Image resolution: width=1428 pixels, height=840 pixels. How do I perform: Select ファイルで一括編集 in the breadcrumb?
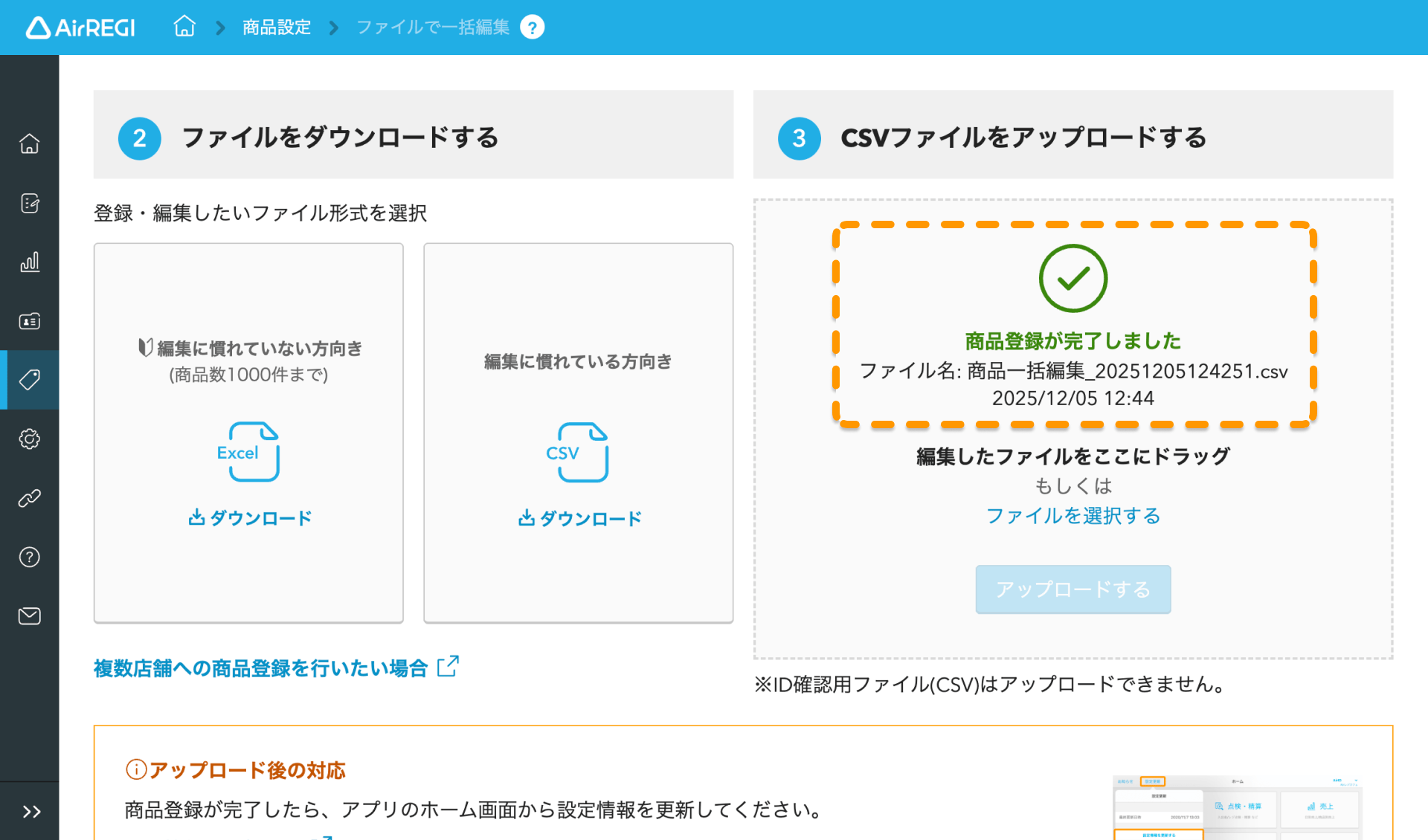coord(433,27)
